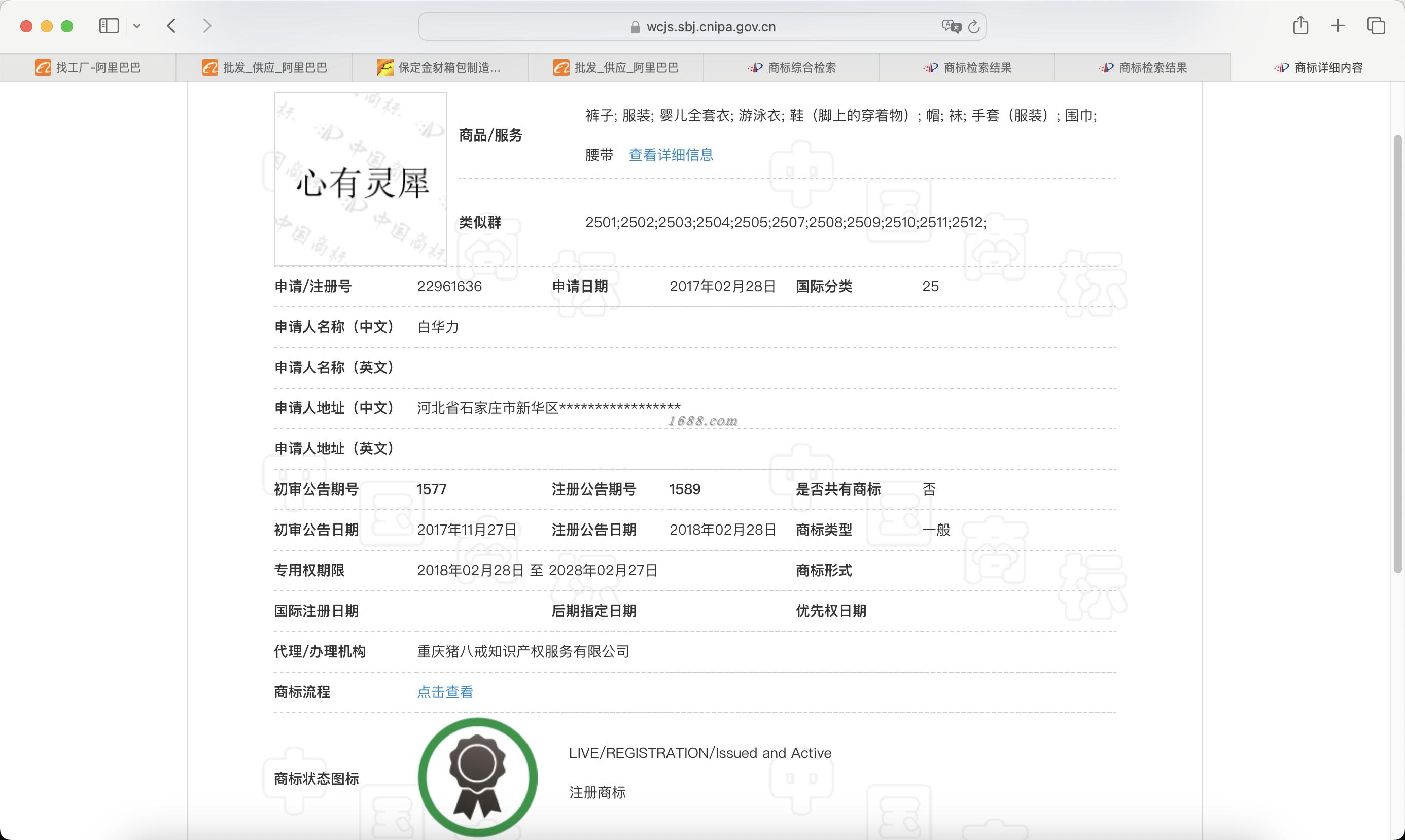Open a new tab with plus icon

(x=1338, y=26)
